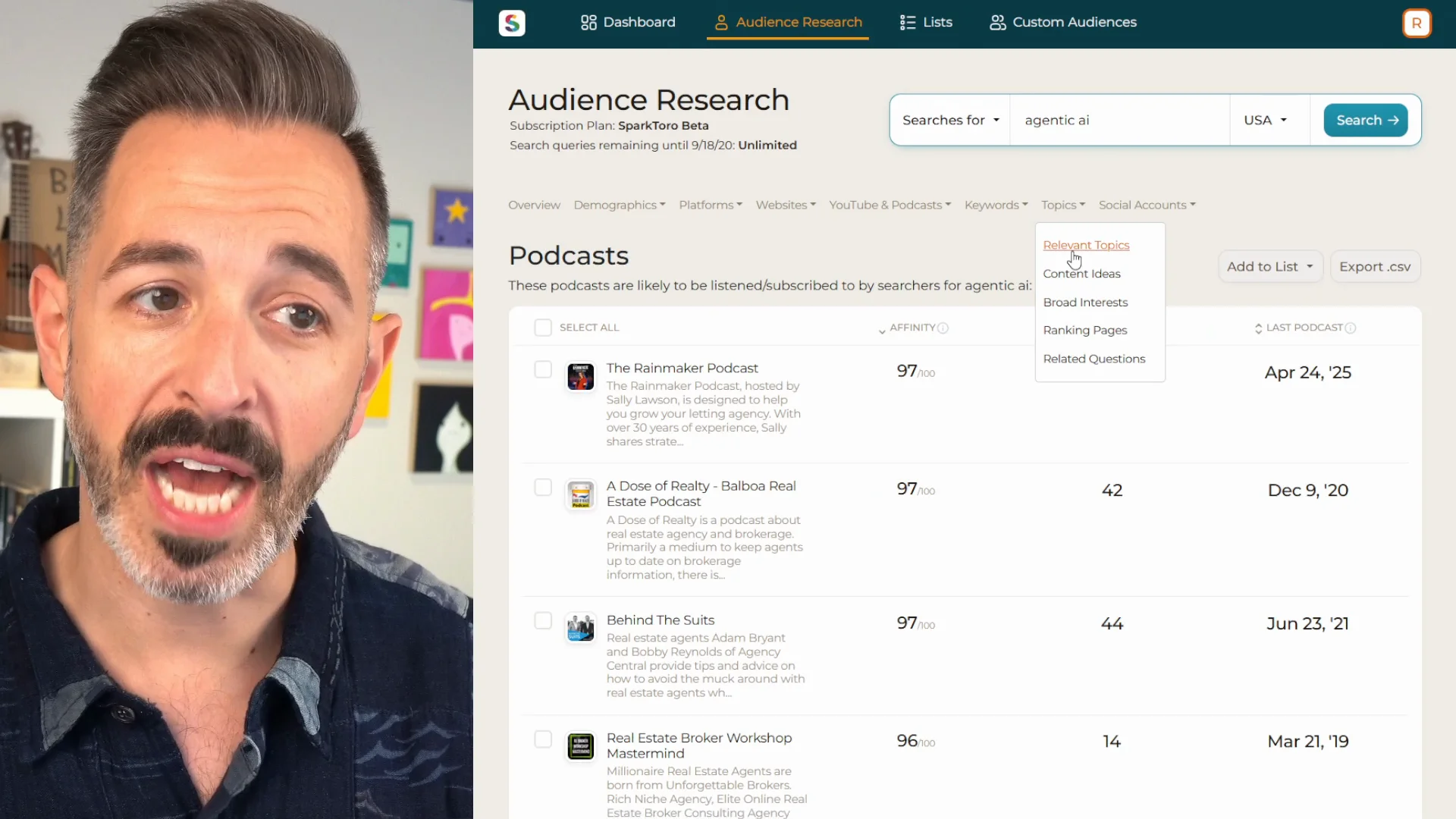Open the Overview section link
The image size is (1456, 819).
coord(534,205)
